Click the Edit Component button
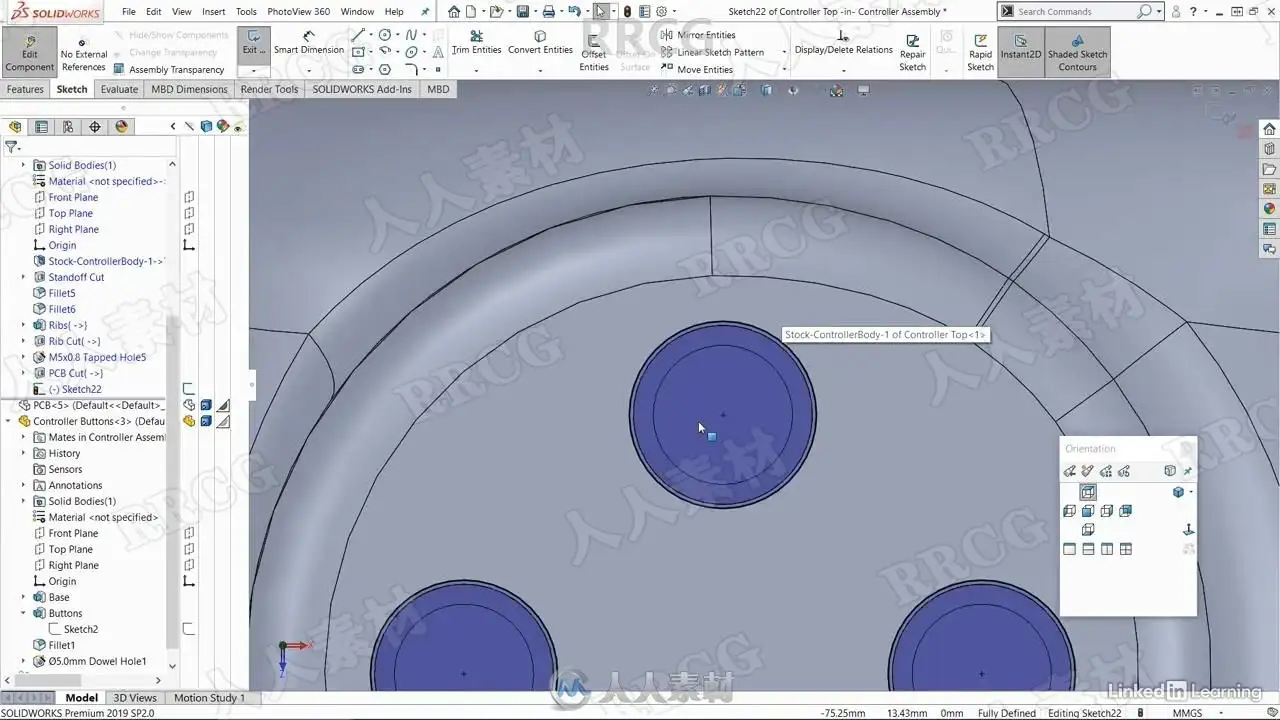Screen dimensions: 1280x720 click(29, 52)
